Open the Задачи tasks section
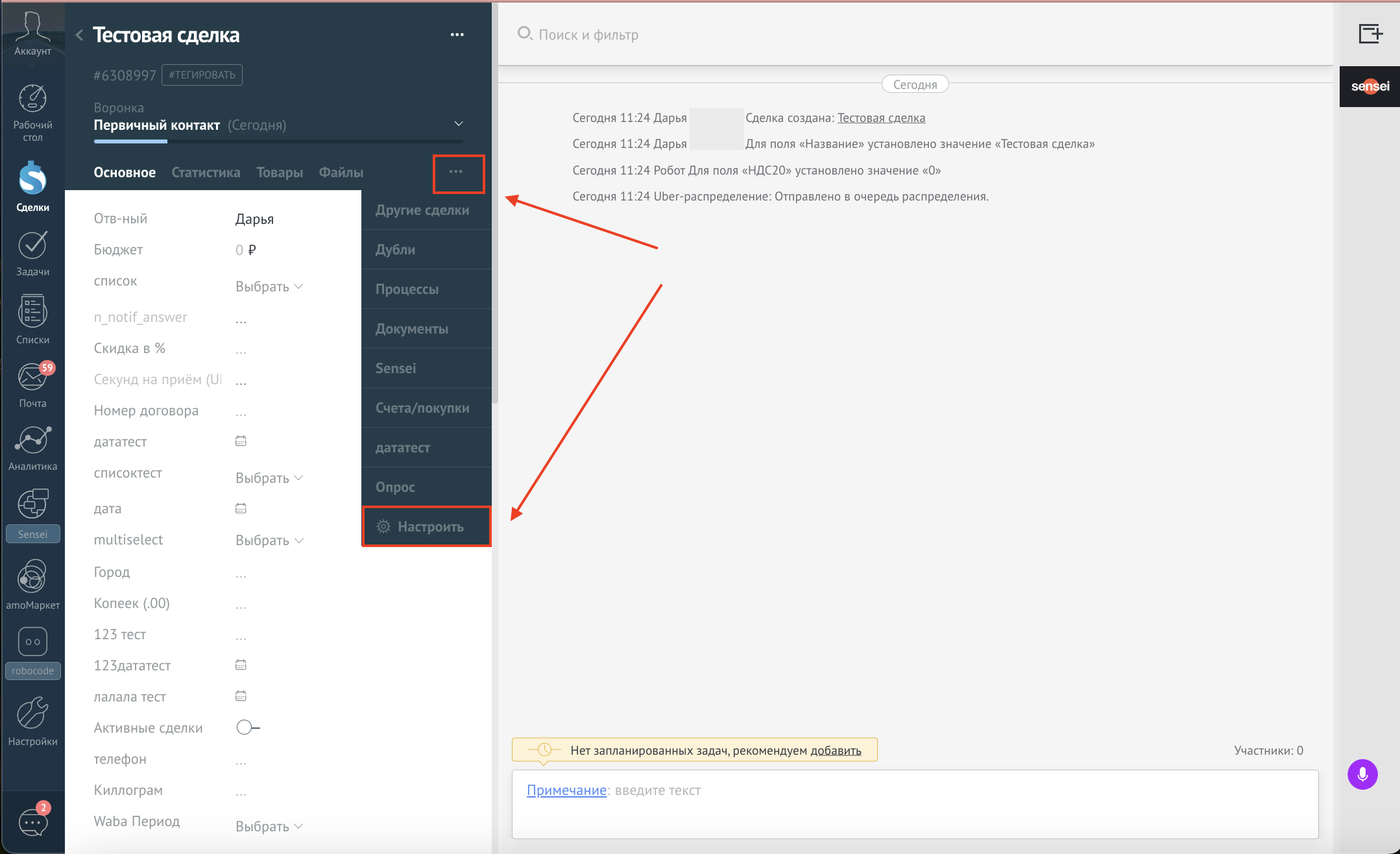 click(32, 254)
